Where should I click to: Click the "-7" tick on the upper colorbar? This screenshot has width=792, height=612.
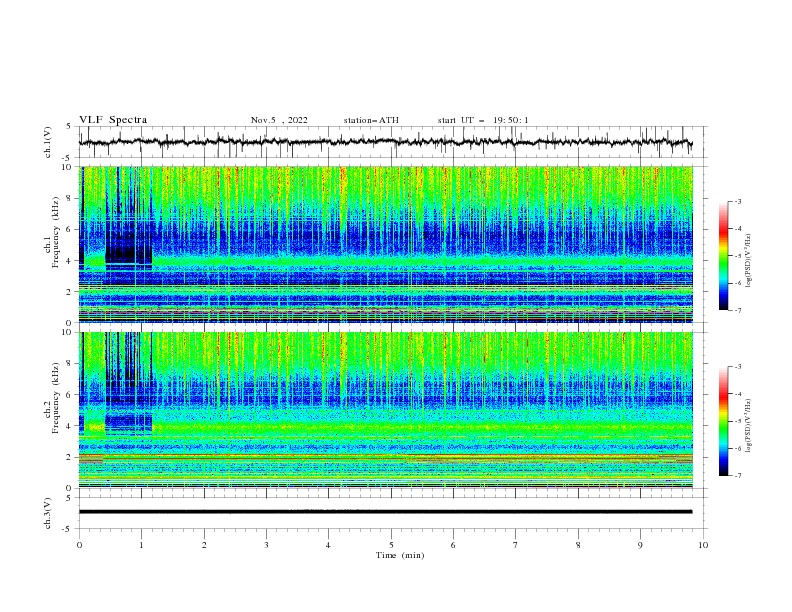pos(737,310)
